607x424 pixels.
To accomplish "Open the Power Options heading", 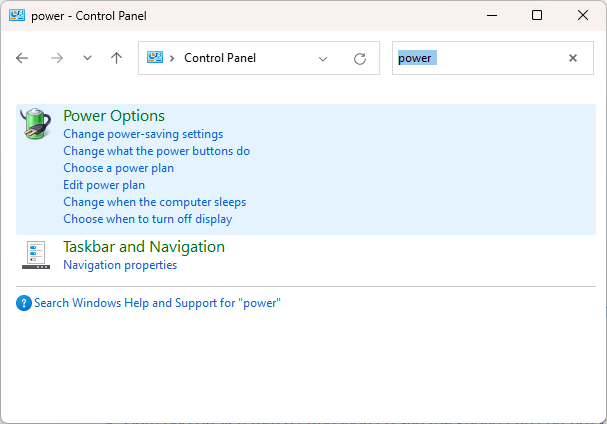I will click(x=114, y=116).
